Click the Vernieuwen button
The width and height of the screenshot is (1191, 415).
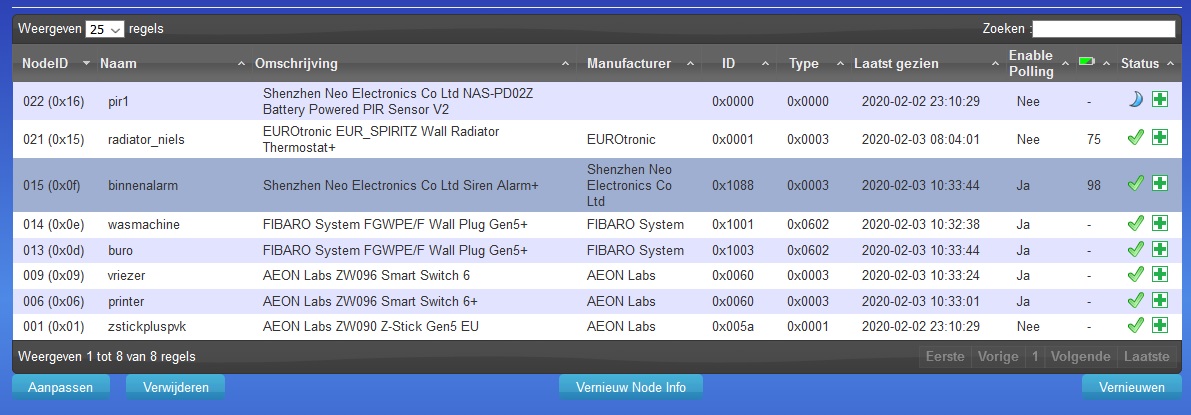click(1132, 387)
